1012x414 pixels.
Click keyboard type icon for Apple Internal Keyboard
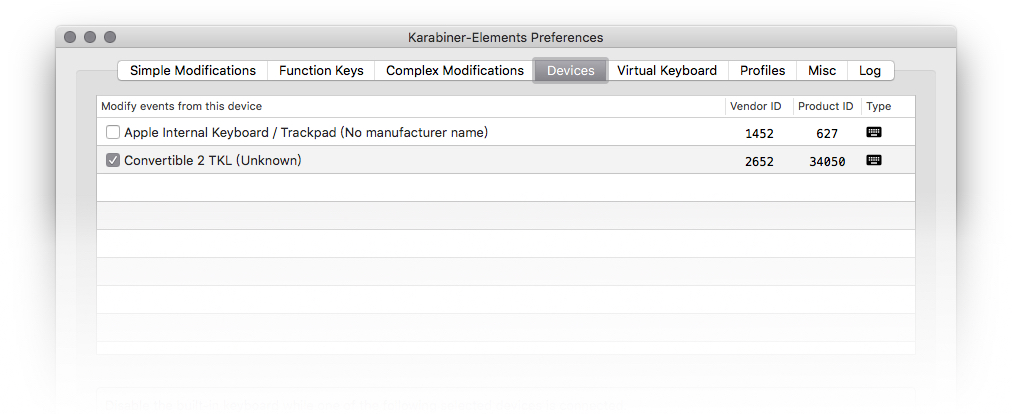tap(873, 132)
